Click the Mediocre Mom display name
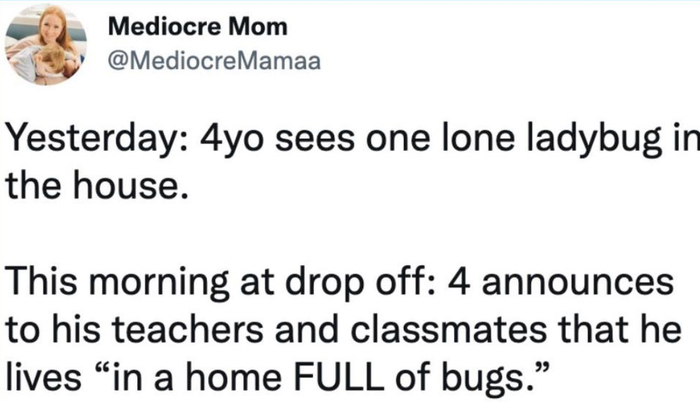700x402 pixels. click(198, 27)
